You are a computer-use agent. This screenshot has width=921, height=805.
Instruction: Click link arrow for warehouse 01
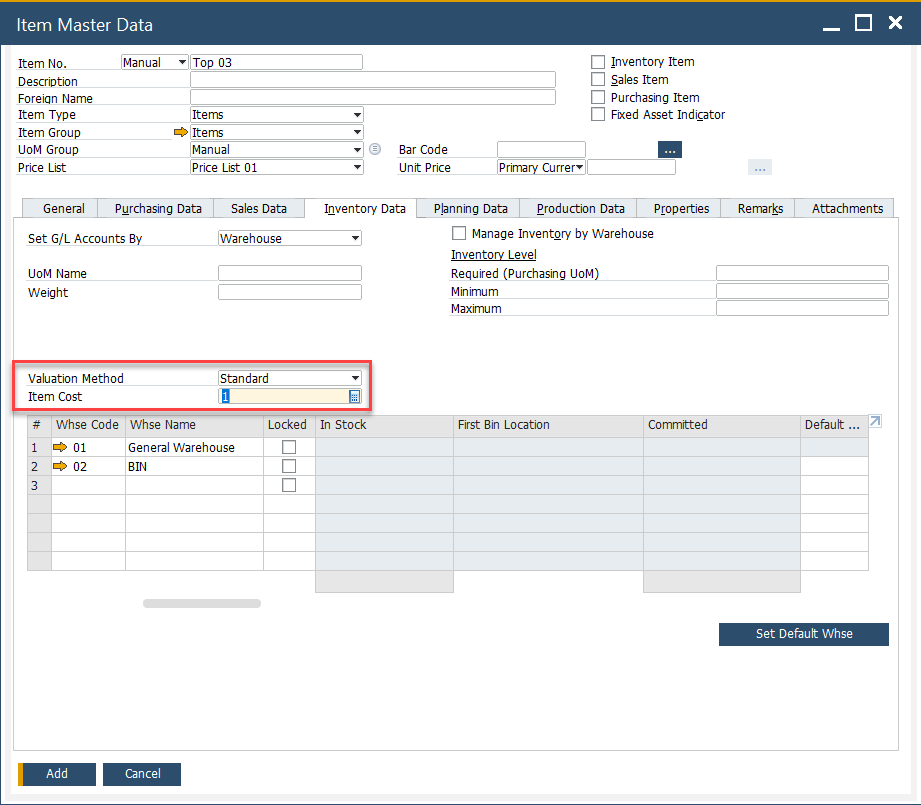[60, 447]
